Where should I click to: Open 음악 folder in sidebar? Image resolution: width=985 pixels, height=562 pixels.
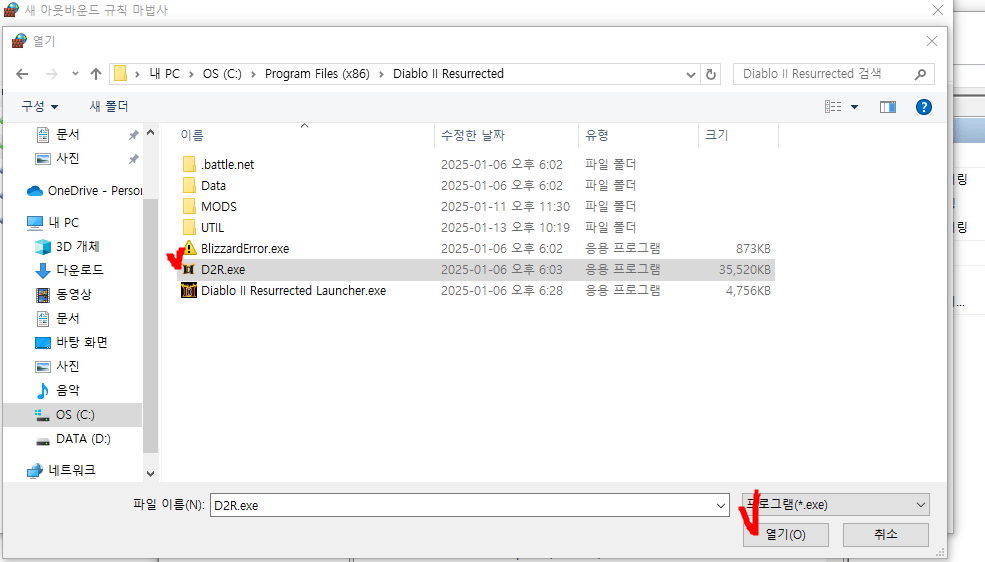point(58,391)
